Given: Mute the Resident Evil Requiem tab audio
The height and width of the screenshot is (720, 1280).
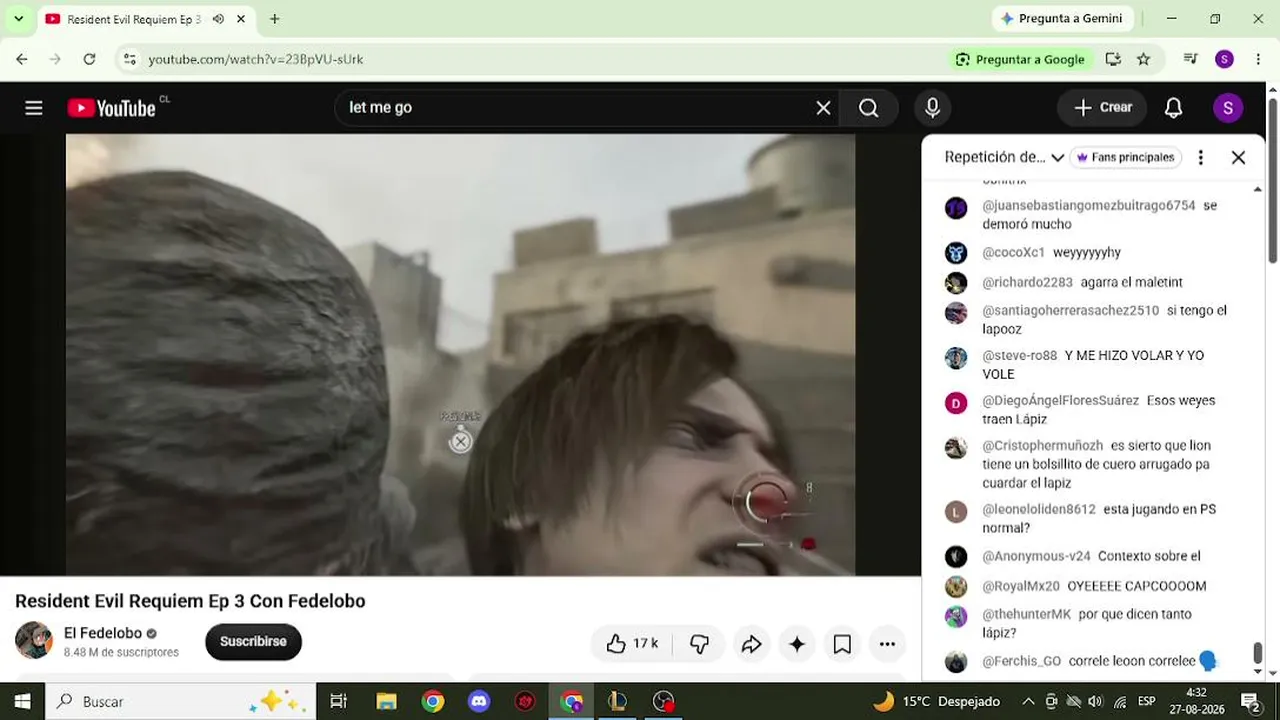Looking at the screenshot, I should (218, 19).
